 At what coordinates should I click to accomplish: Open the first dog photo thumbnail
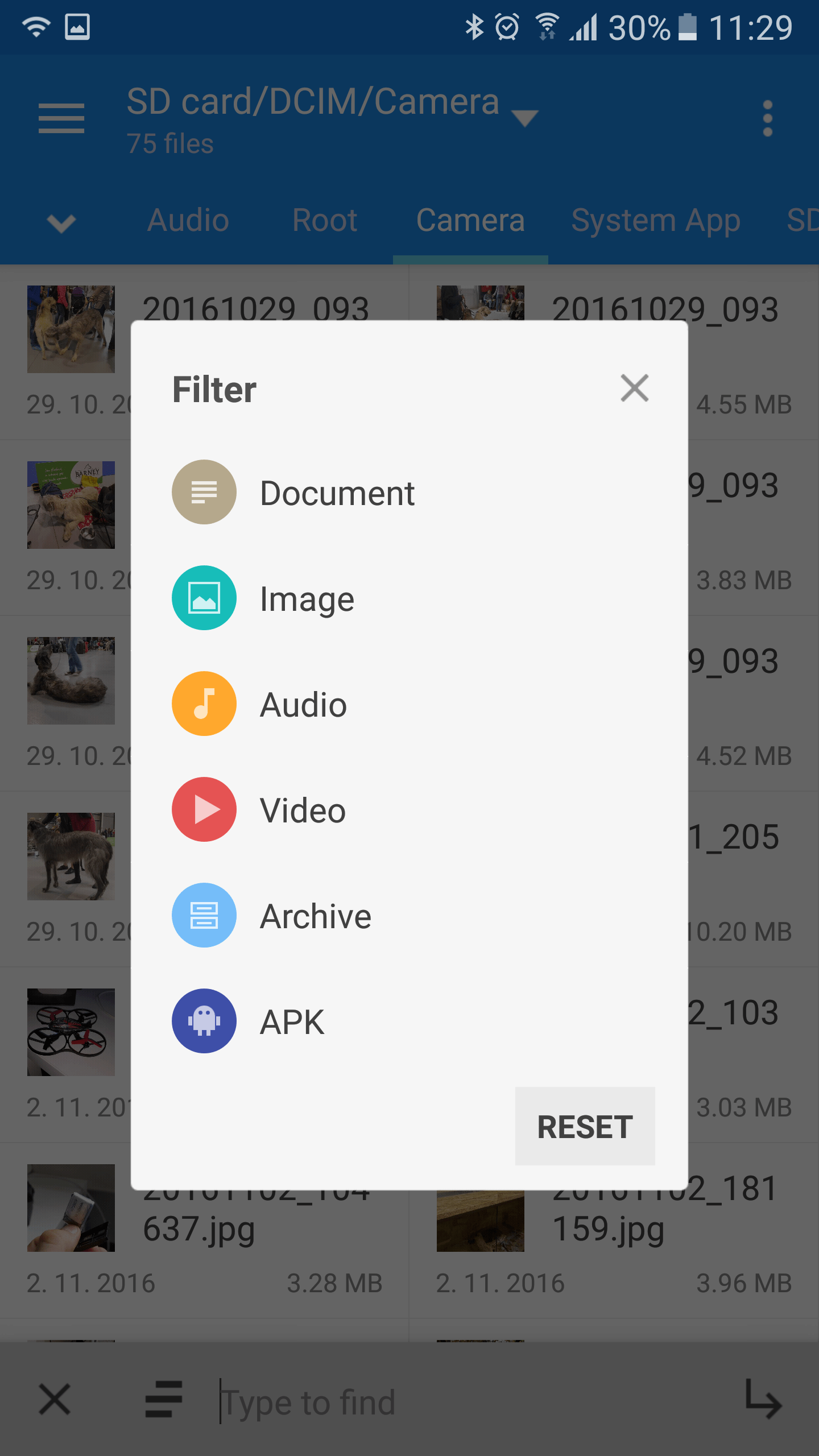(x=71, y=329)
